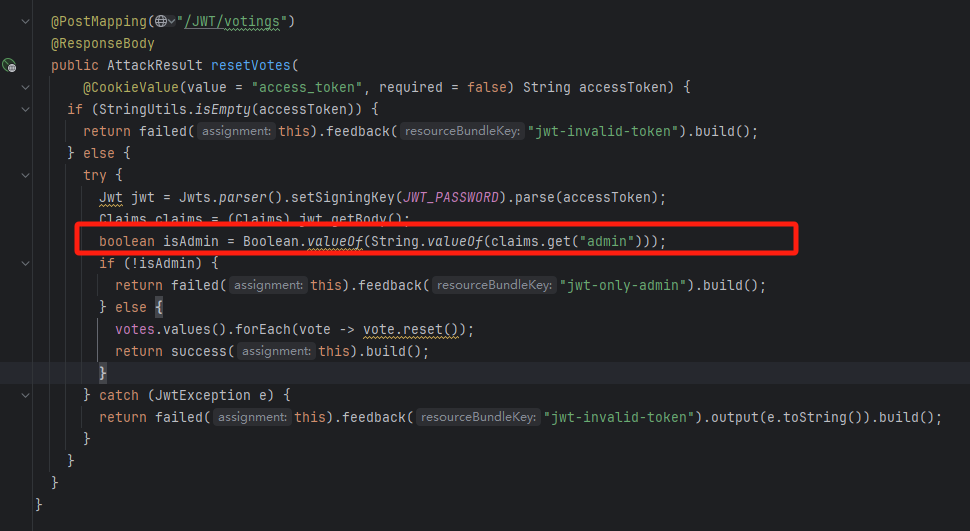Viewport: 970px width, 531px height.
Task: Click the parser method call
Action: click(242, 197)
